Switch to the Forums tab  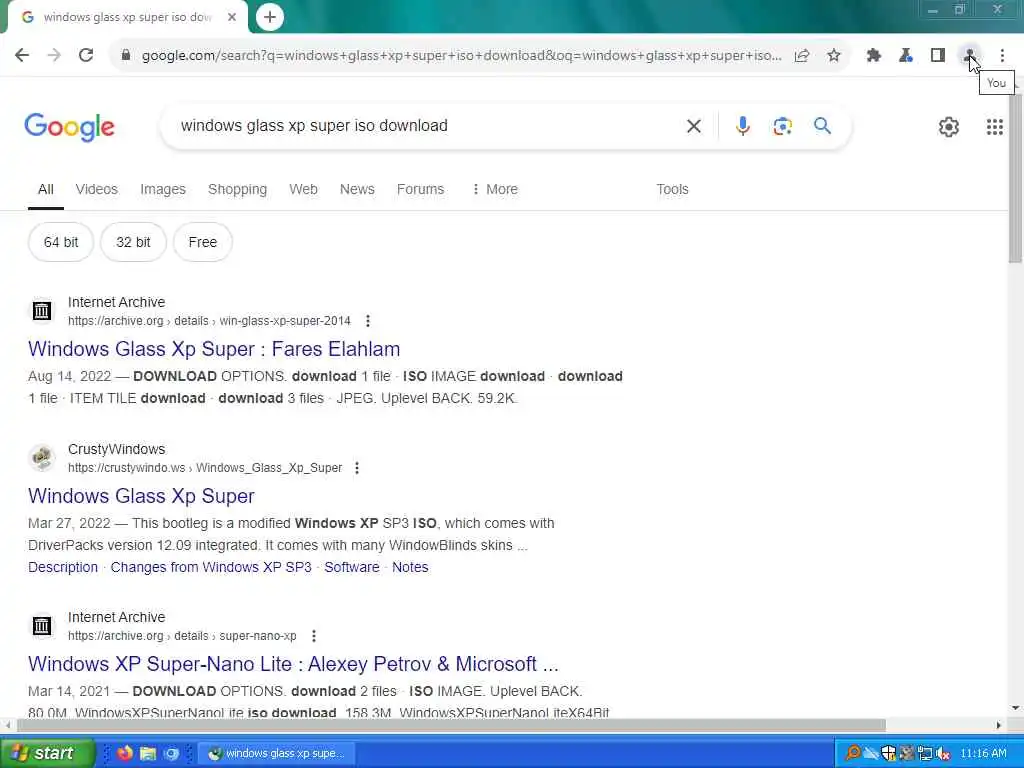pos(420,189)
